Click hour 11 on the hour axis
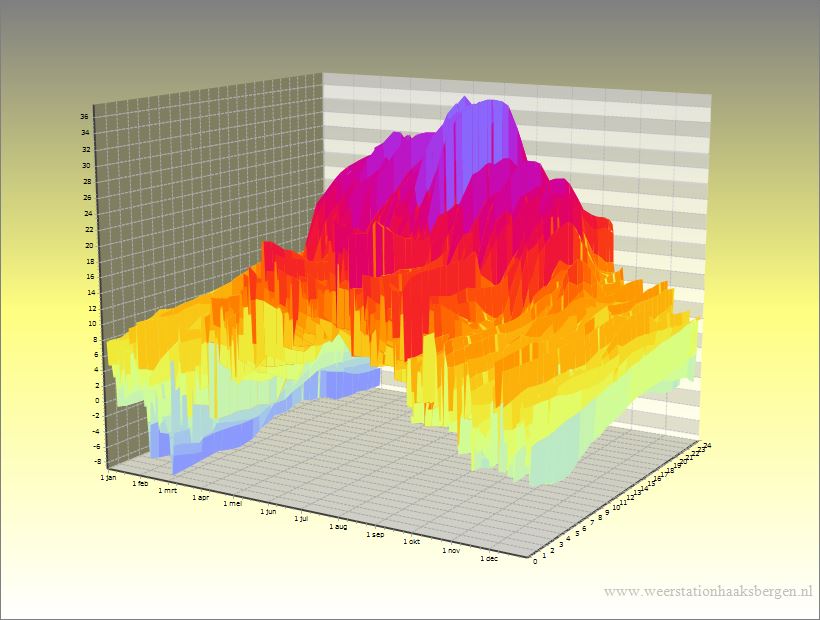The height and width of the screenshot is (620, 820). [624, 503]
